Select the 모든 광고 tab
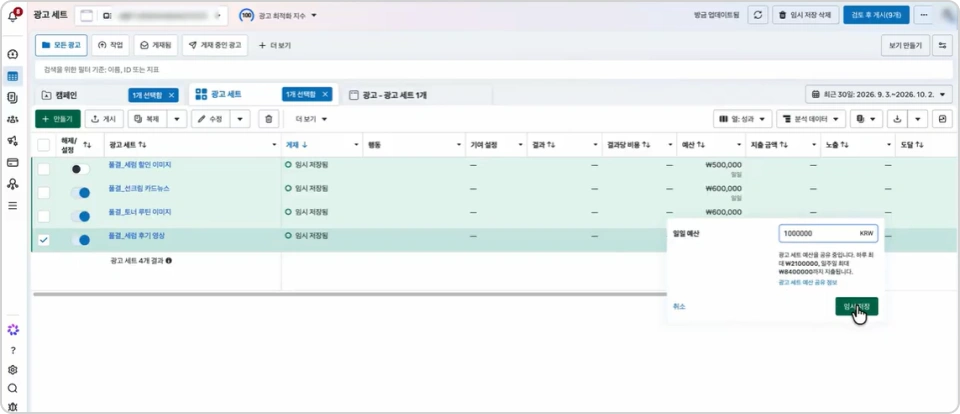The width and height of the screenshot is (960, 414). [61, 45]
